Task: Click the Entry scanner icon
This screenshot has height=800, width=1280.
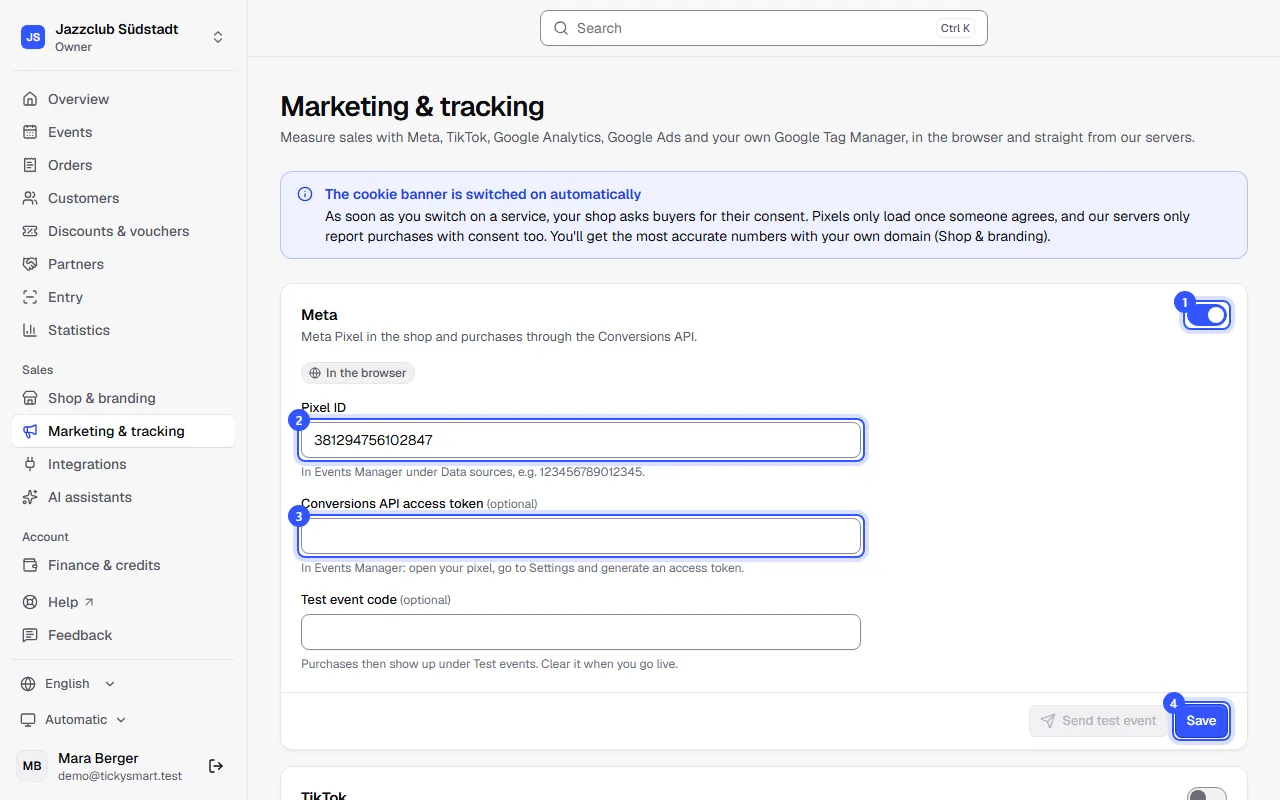Action: coord(30,297)
